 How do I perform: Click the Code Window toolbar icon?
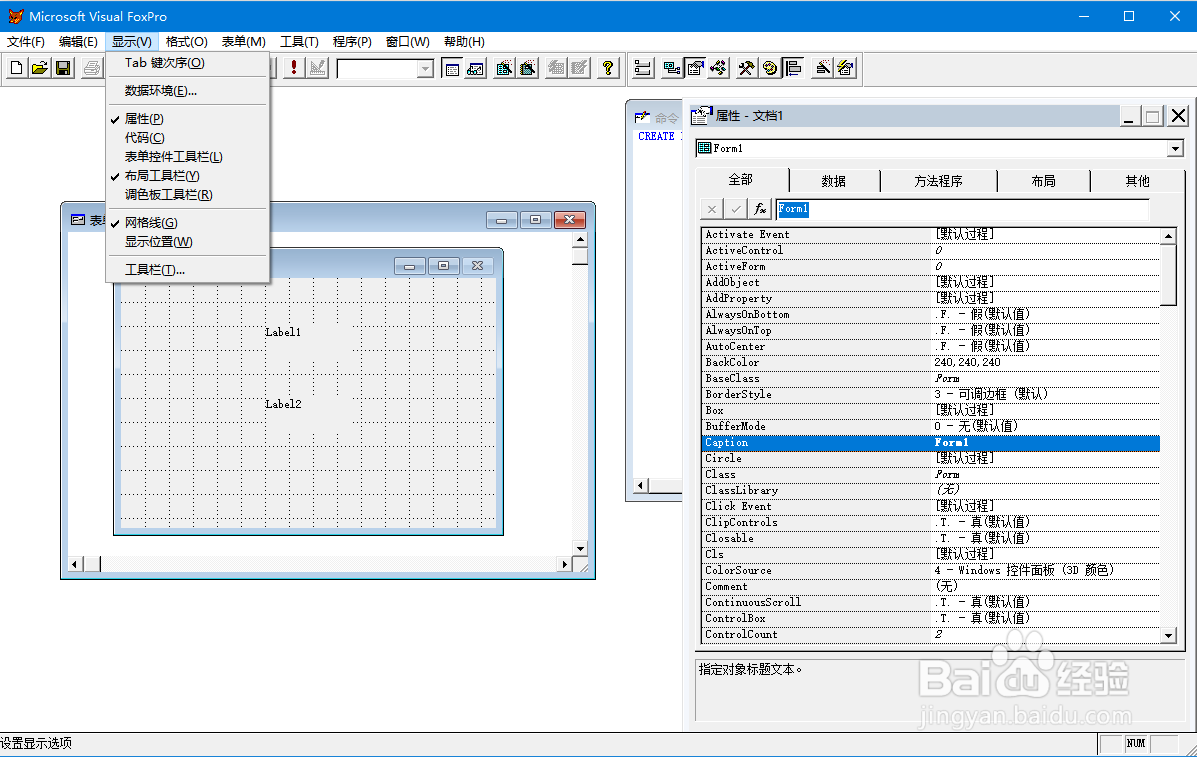718,68
